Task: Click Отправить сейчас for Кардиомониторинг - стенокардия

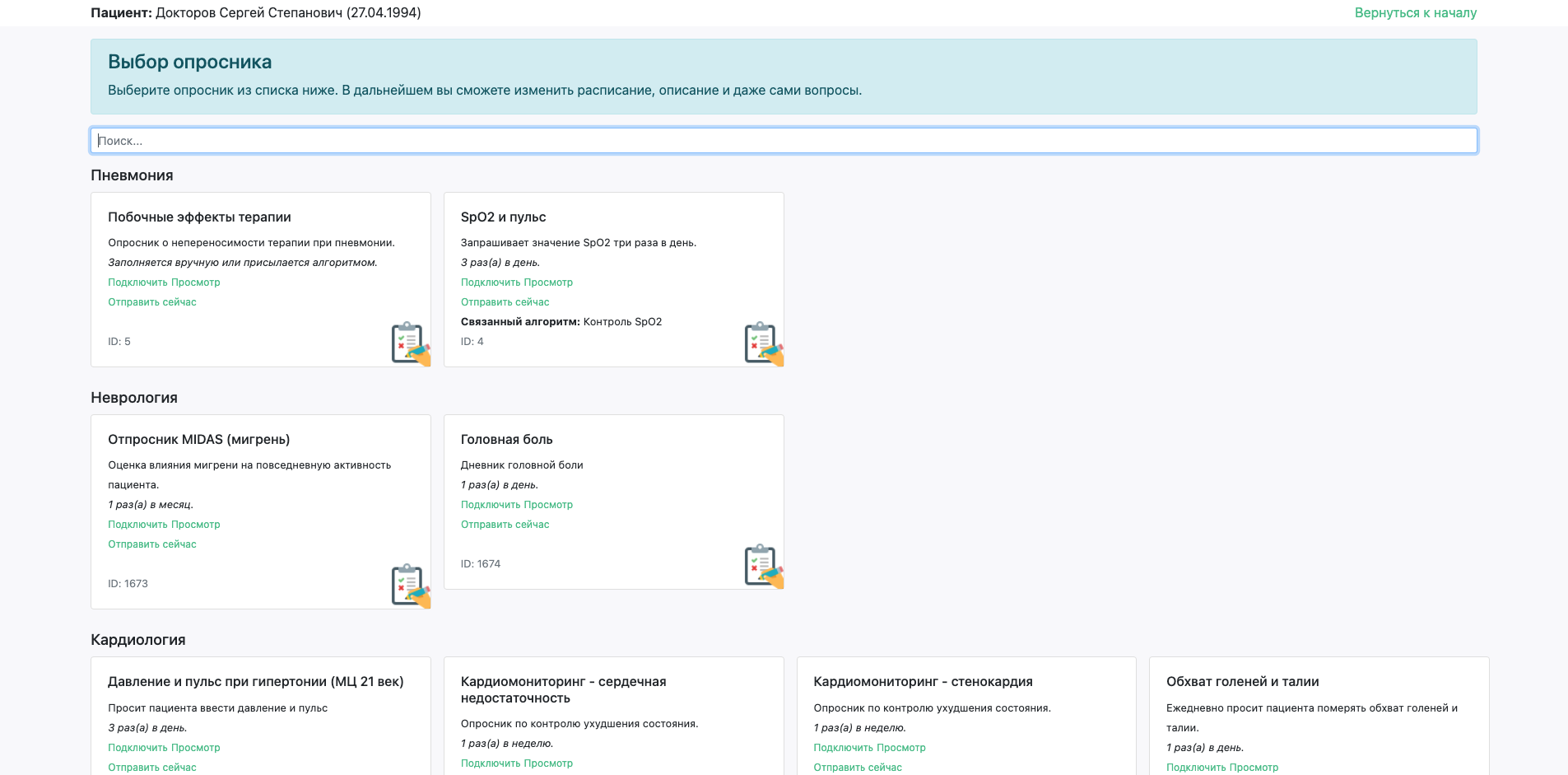Action: pos(858,768)
